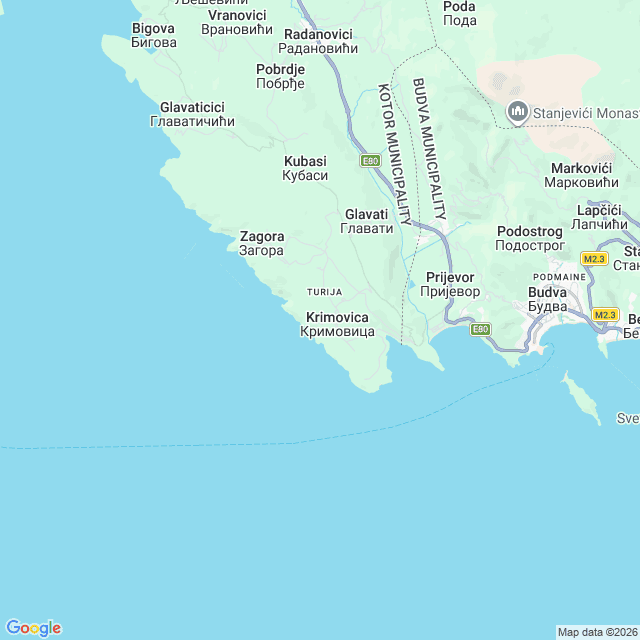Click the E80 road shield near Prijevor coast

(x=480, y=329)
